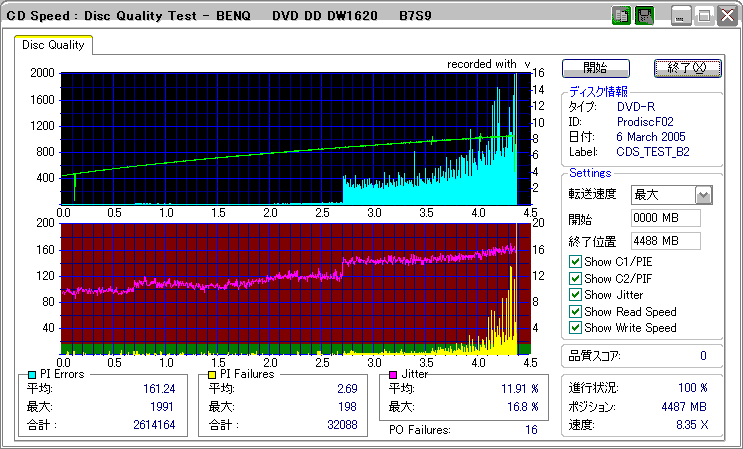
Task: Click the disc ID ProdiscF02
Action: coord(645,122)
